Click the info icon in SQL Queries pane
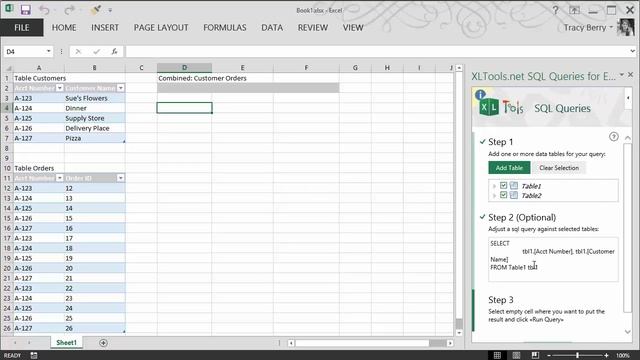 click(480, 95)
